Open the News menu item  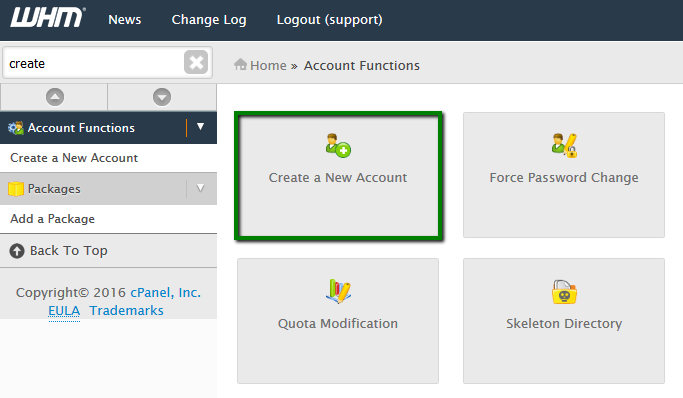125,20
